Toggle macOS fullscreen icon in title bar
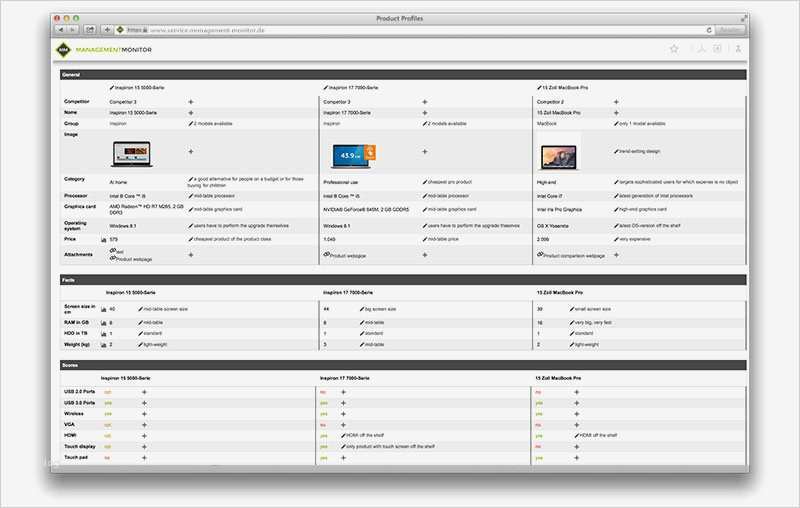800x508 pixels. (x=743, y=18)
